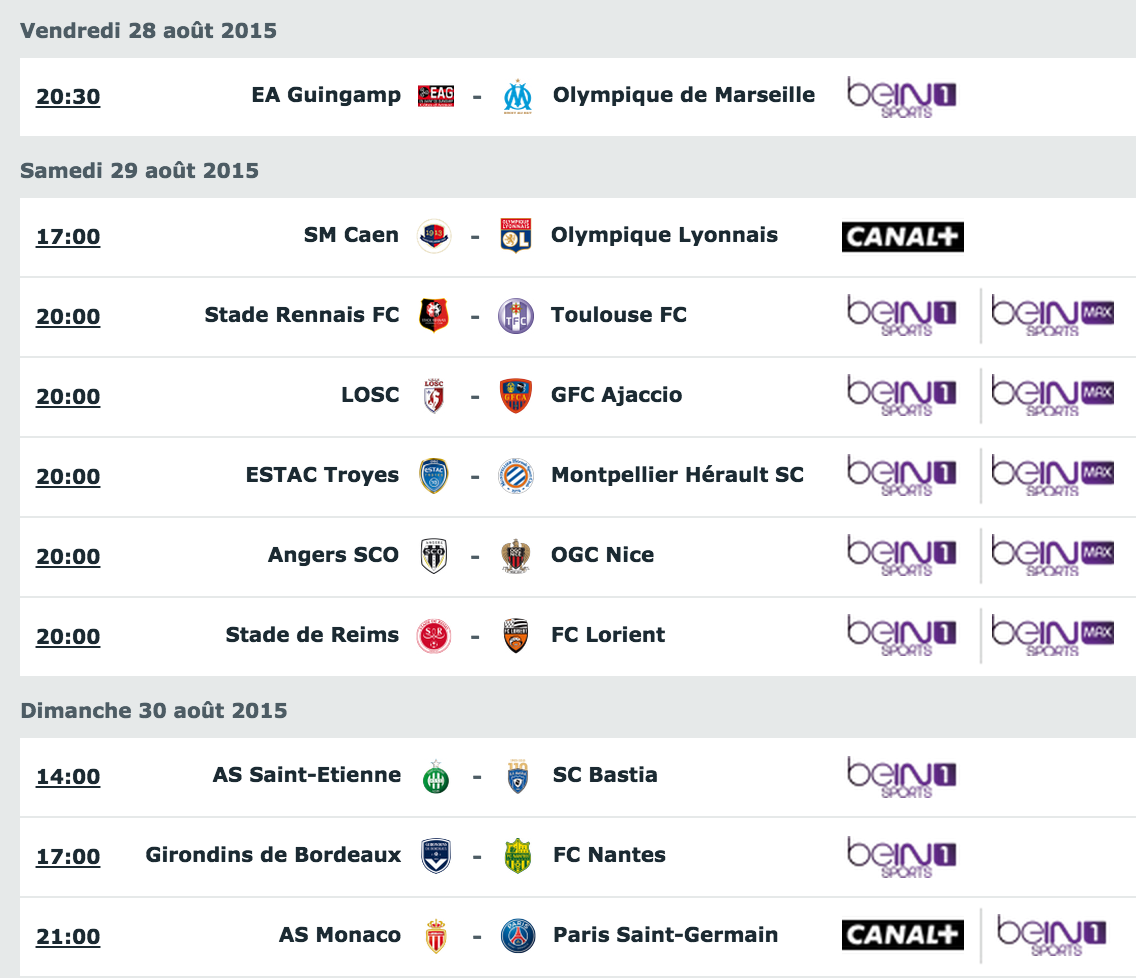Click the Toulouse FC purple crest
The width and height of the screenshot is (1136, 978).
pyautogui.click(x=516, y=316)
